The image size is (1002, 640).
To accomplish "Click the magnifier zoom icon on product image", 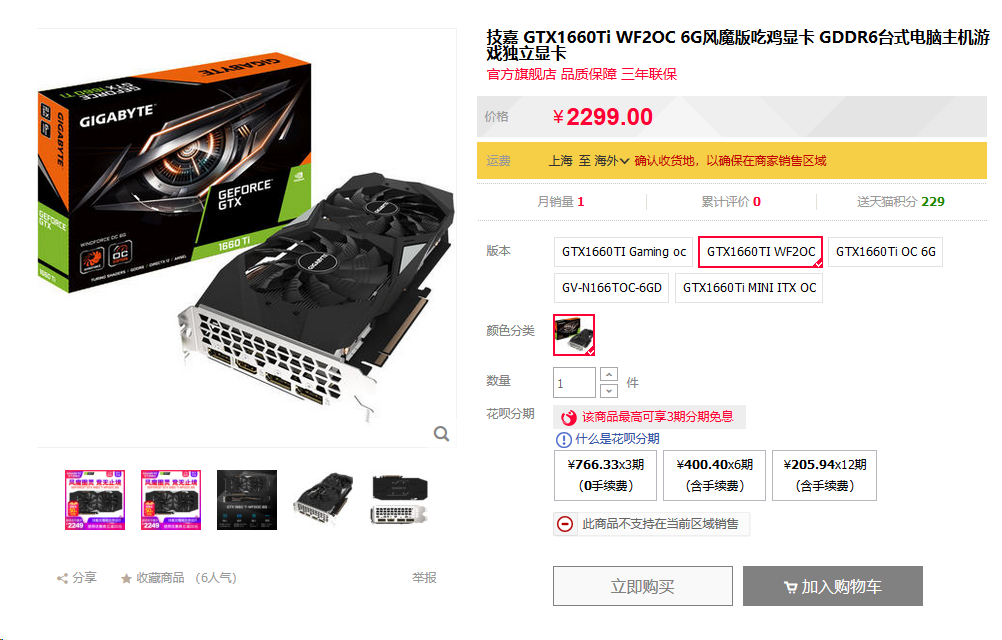I will pos(441,434).
